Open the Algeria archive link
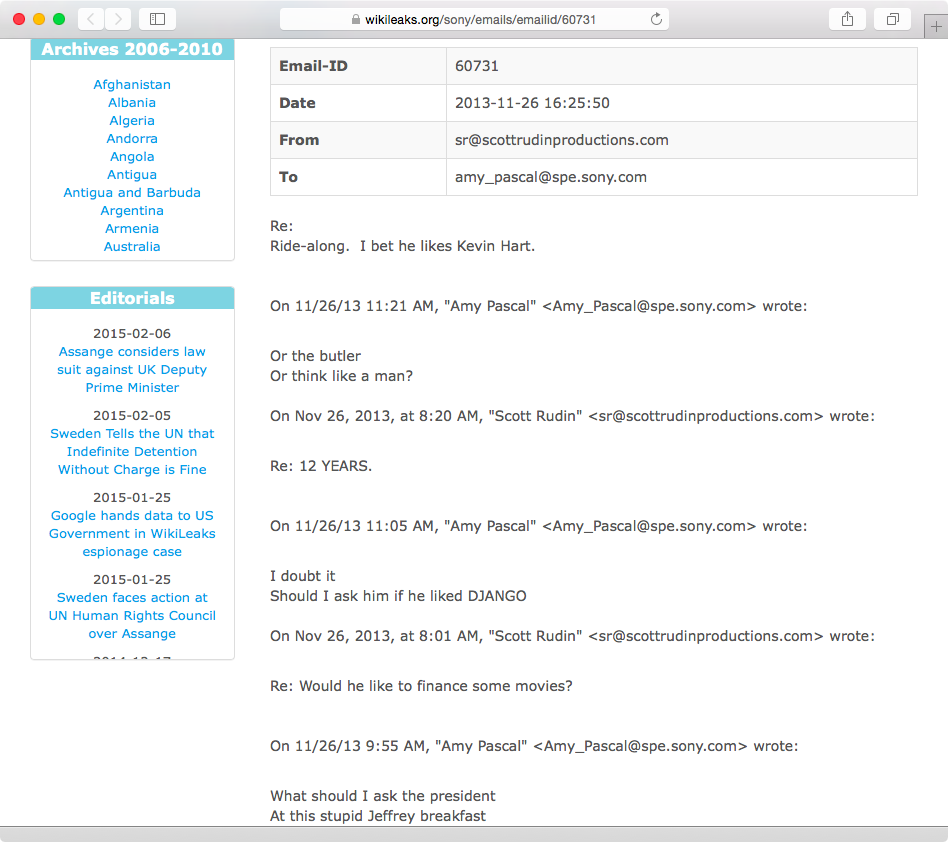 [x=132, y=121]
